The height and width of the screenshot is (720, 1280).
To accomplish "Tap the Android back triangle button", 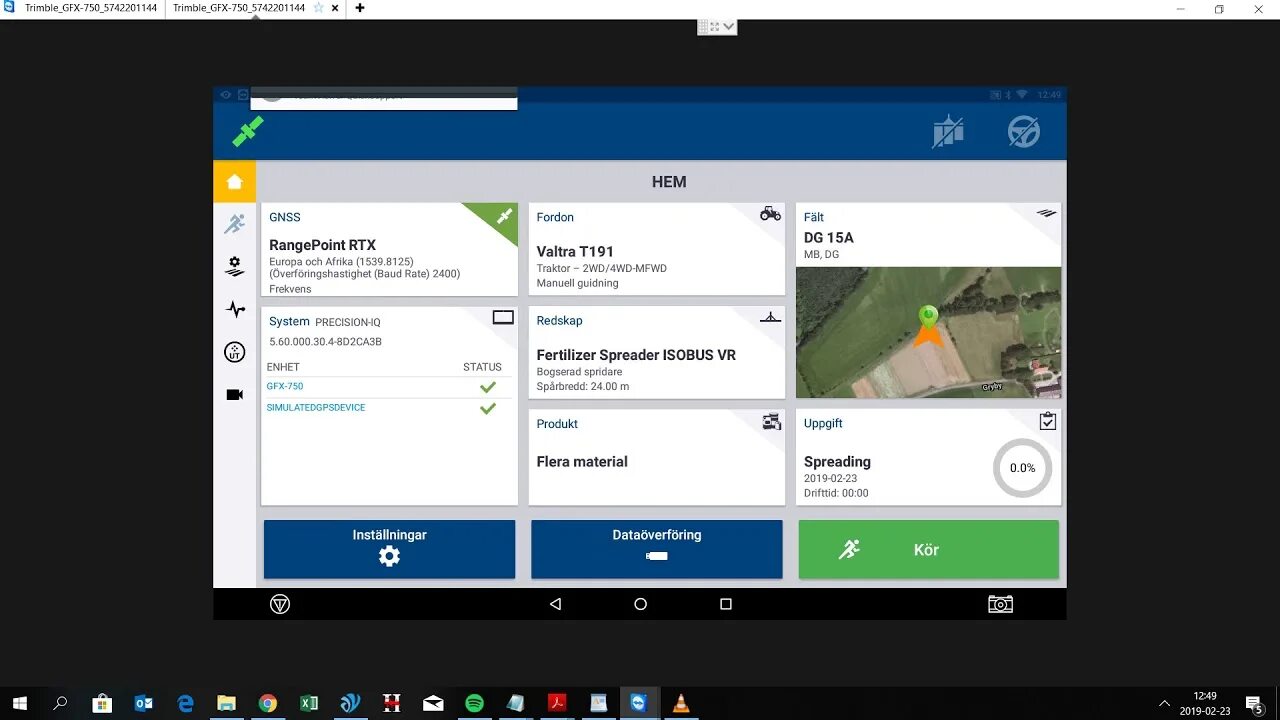I will (555, 604).
